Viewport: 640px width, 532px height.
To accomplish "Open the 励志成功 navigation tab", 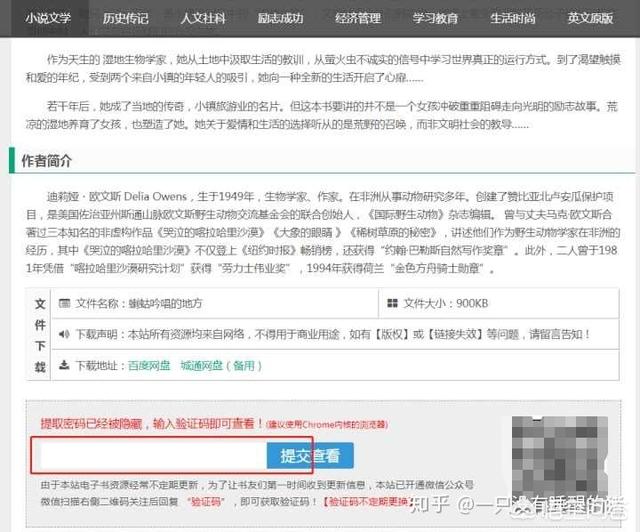I will point(280,18).
